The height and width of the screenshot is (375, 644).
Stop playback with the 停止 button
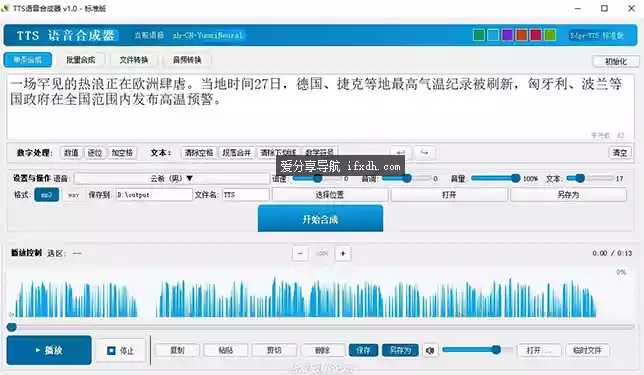point(120,351)
